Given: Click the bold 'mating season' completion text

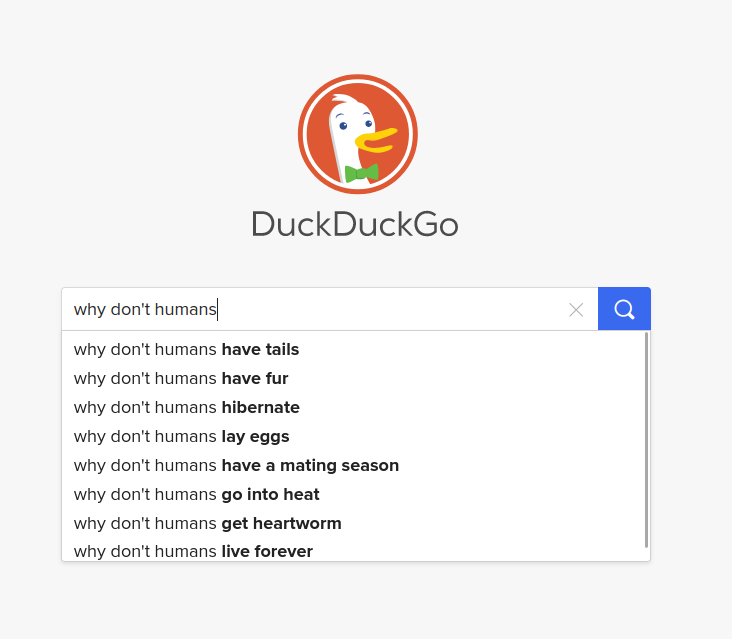Looking at the screenshot, I should point(339,465).
